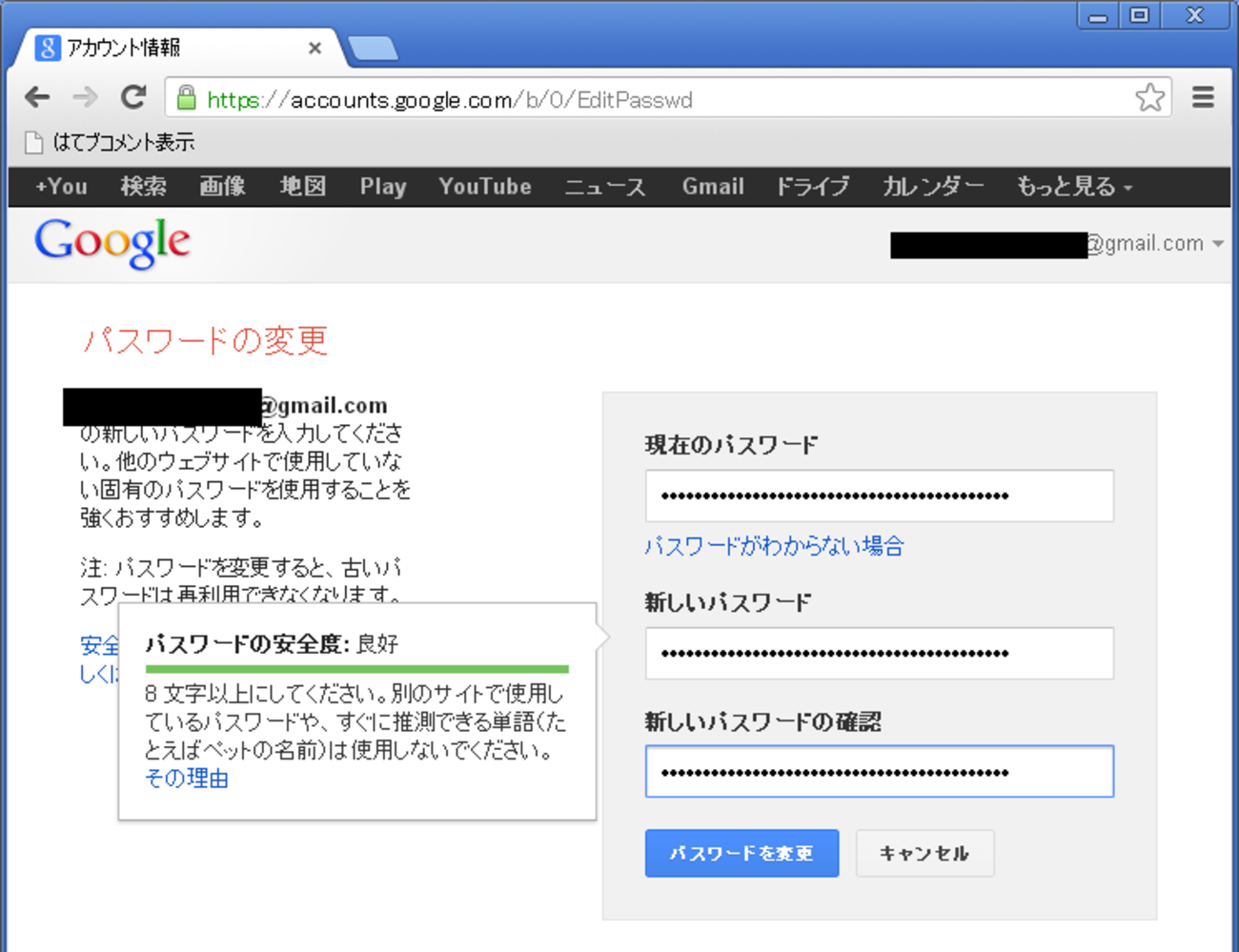The height and width of the screenshot is (952, 1239).
Task: Click the green password strength bar
Action: pyautogui.click(x=357, y=669)
